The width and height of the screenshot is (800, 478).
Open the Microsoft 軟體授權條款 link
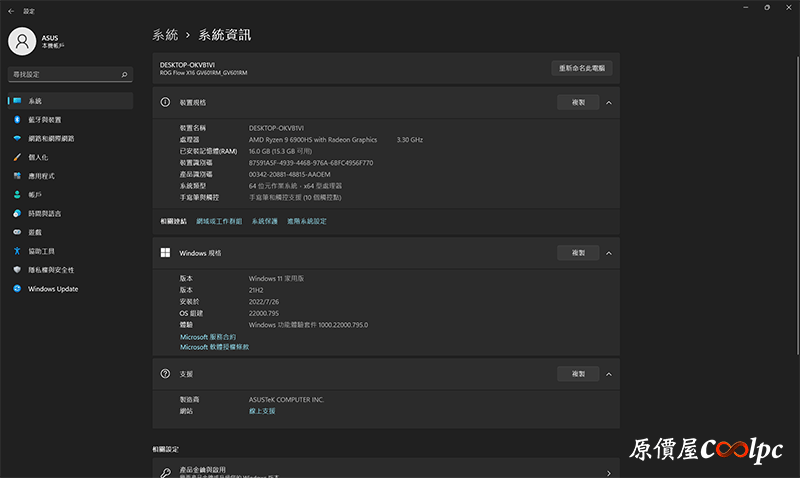(214, 347)
